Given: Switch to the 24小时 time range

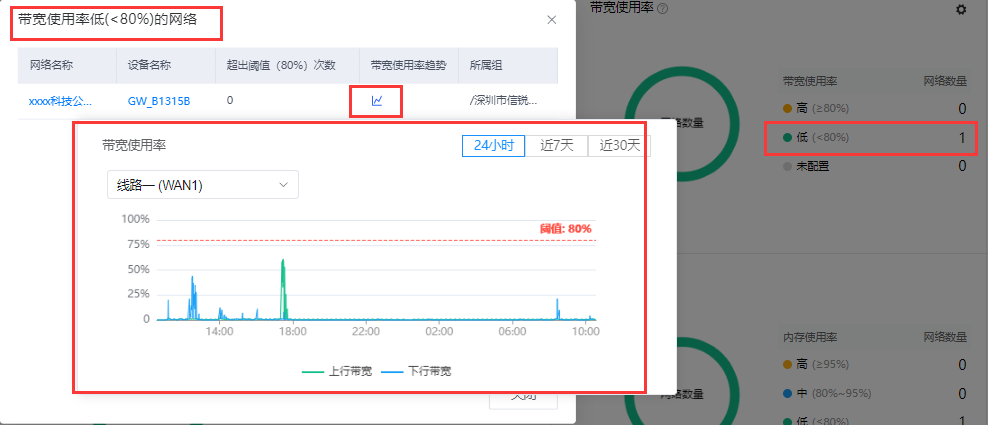Looking at the screenshot, I should coord(494,145).
